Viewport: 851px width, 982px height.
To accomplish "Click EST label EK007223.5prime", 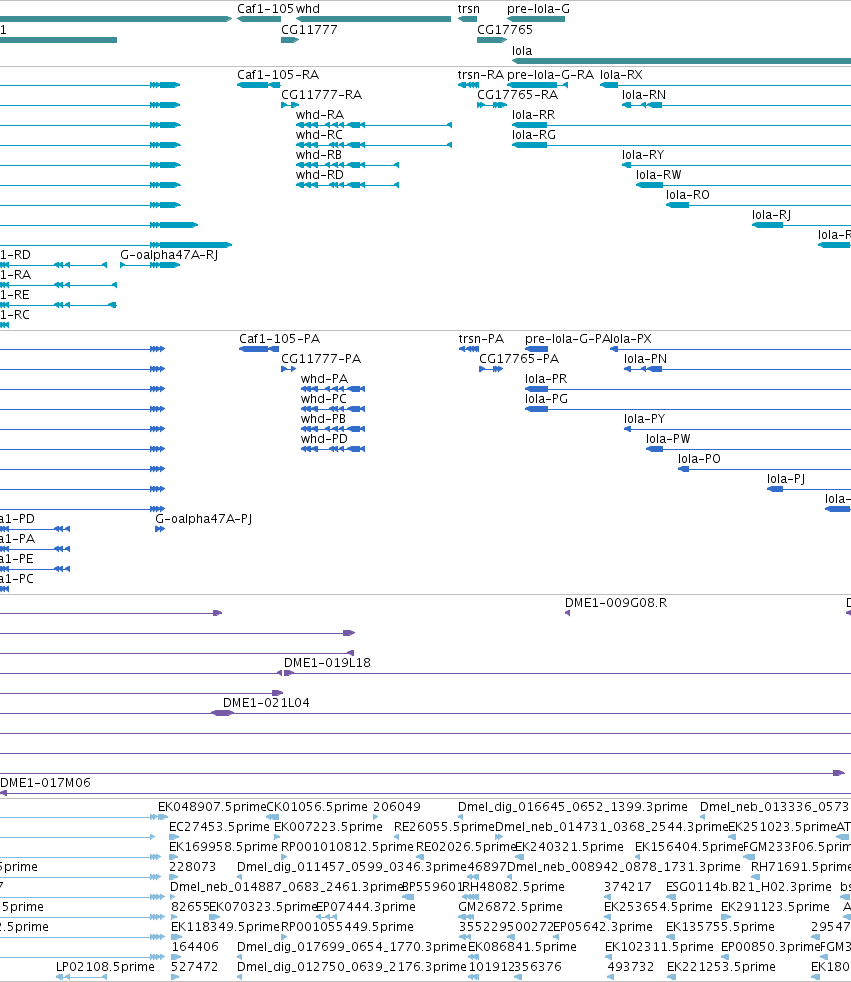I will [328, 827].
